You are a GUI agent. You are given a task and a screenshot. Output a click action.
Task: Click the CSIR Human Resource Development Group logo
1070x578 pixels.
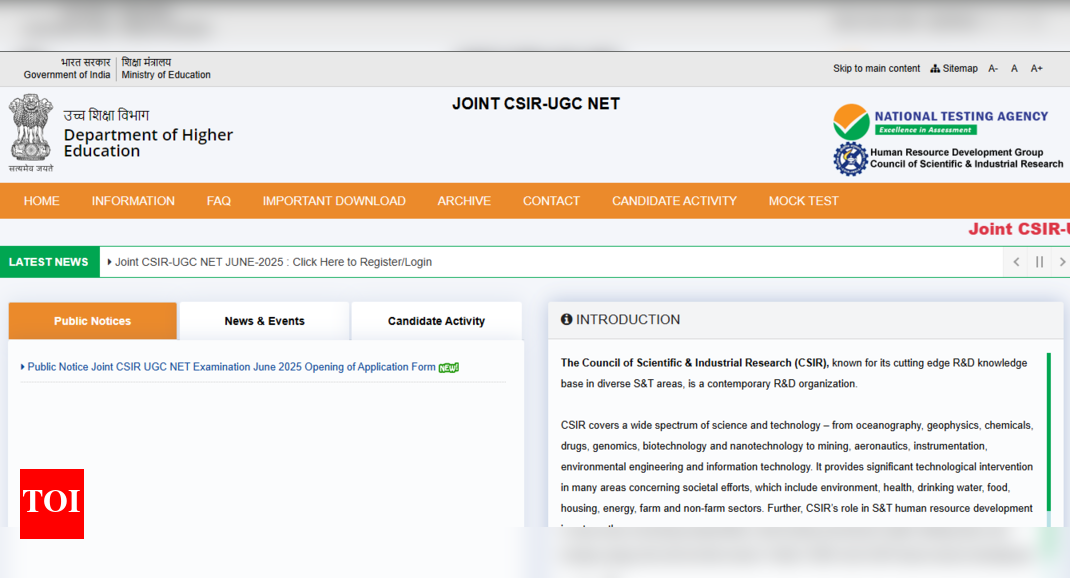click(x=851, y=159)
